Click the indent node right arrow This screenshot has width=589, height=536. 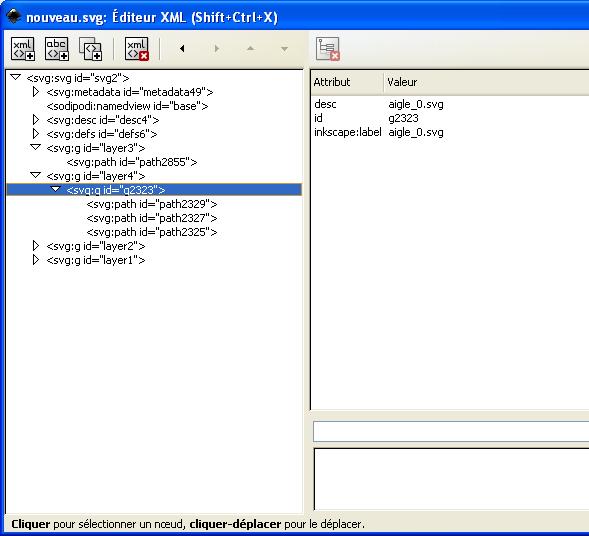[216, 48]
